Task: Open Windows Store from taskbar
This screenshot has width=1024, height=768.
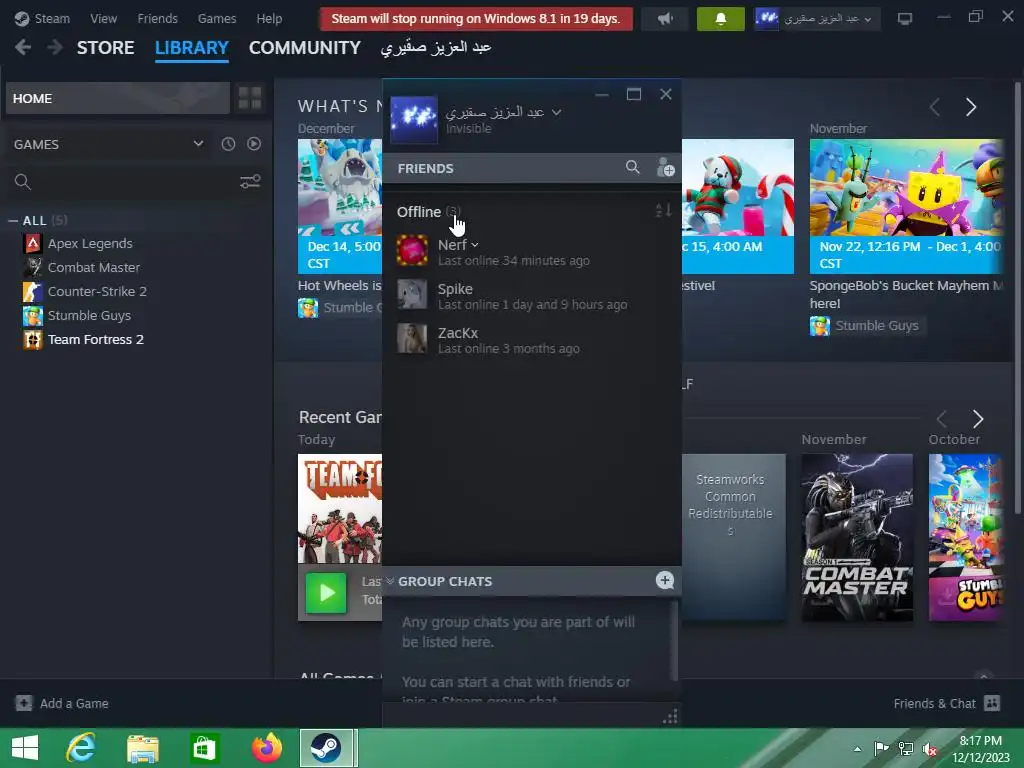Action: (x=204, y=748)
